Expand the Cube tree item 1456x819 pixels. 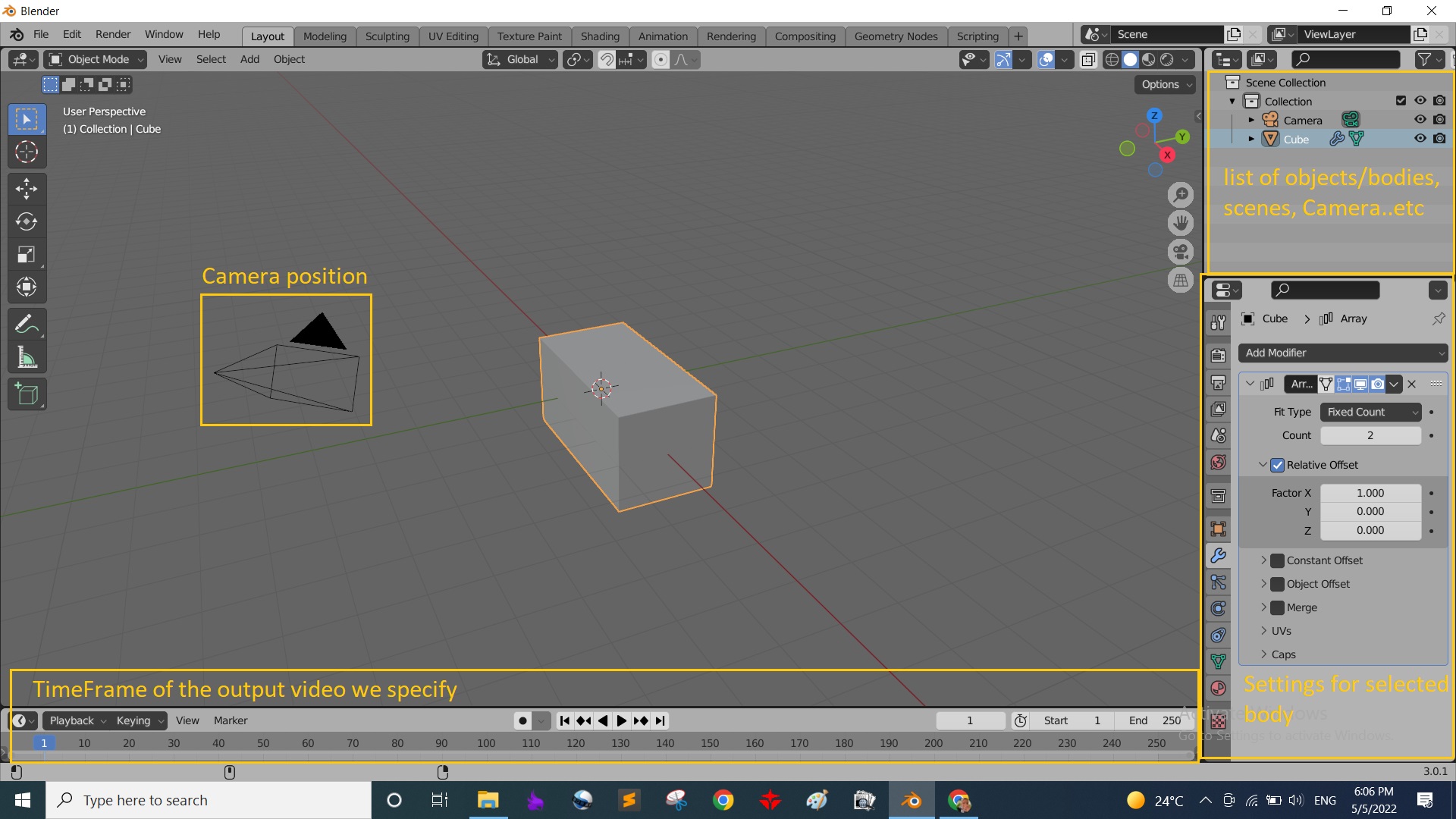1251,139
